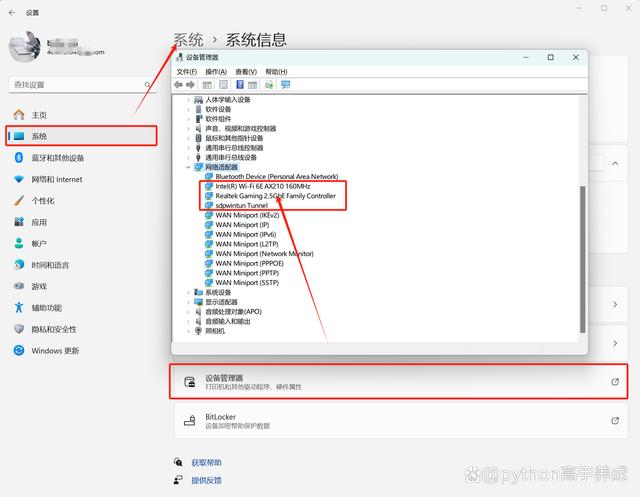
Task: Open the BitLocker settings card
Action: coord(400,421)
